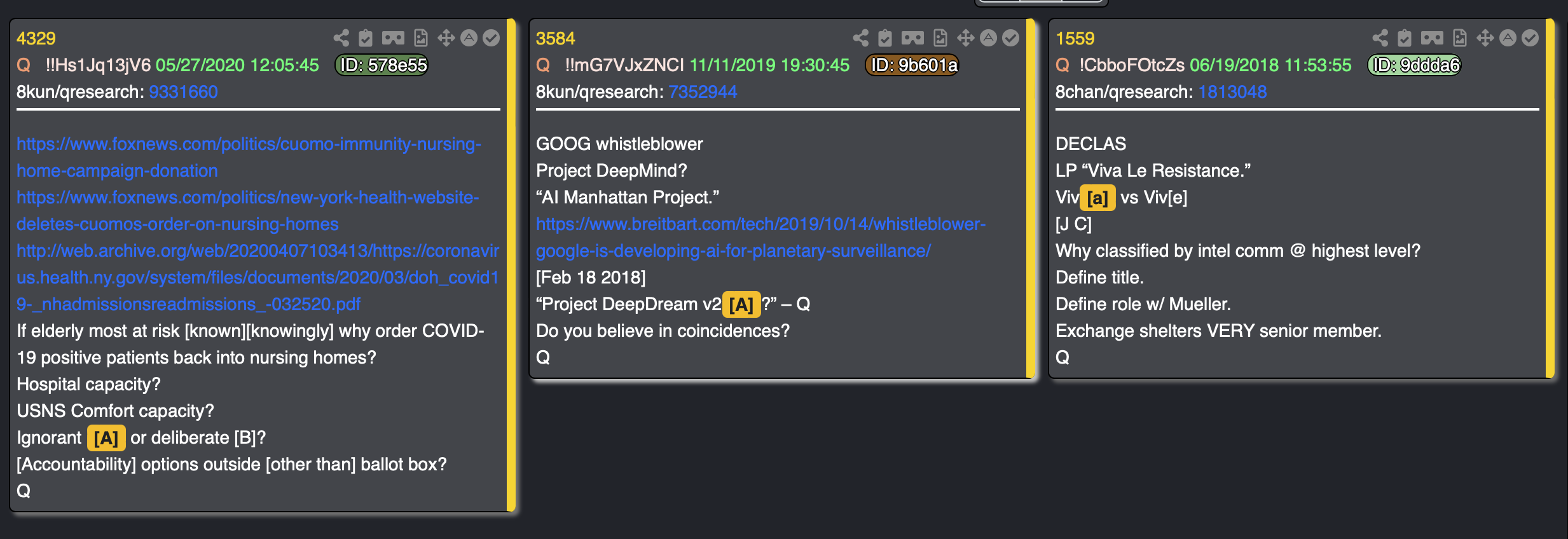Copy post 4329 with clipboard-check icon
The width and height of the screenshot is (1568, 539).
pos(366,38)
